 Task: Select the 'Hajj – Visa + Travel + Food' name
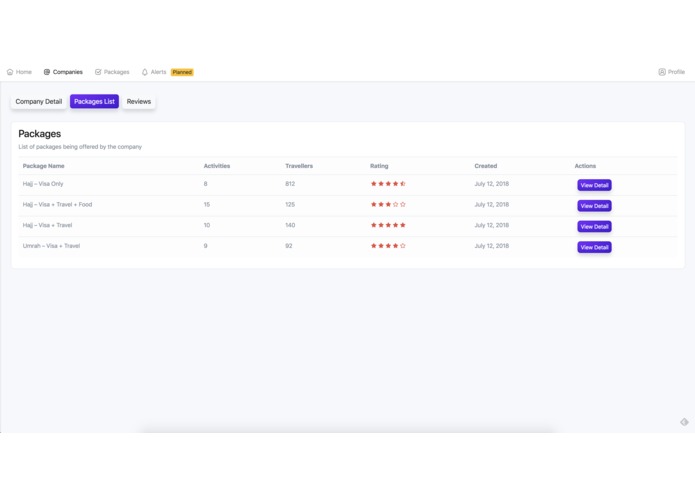58,205
